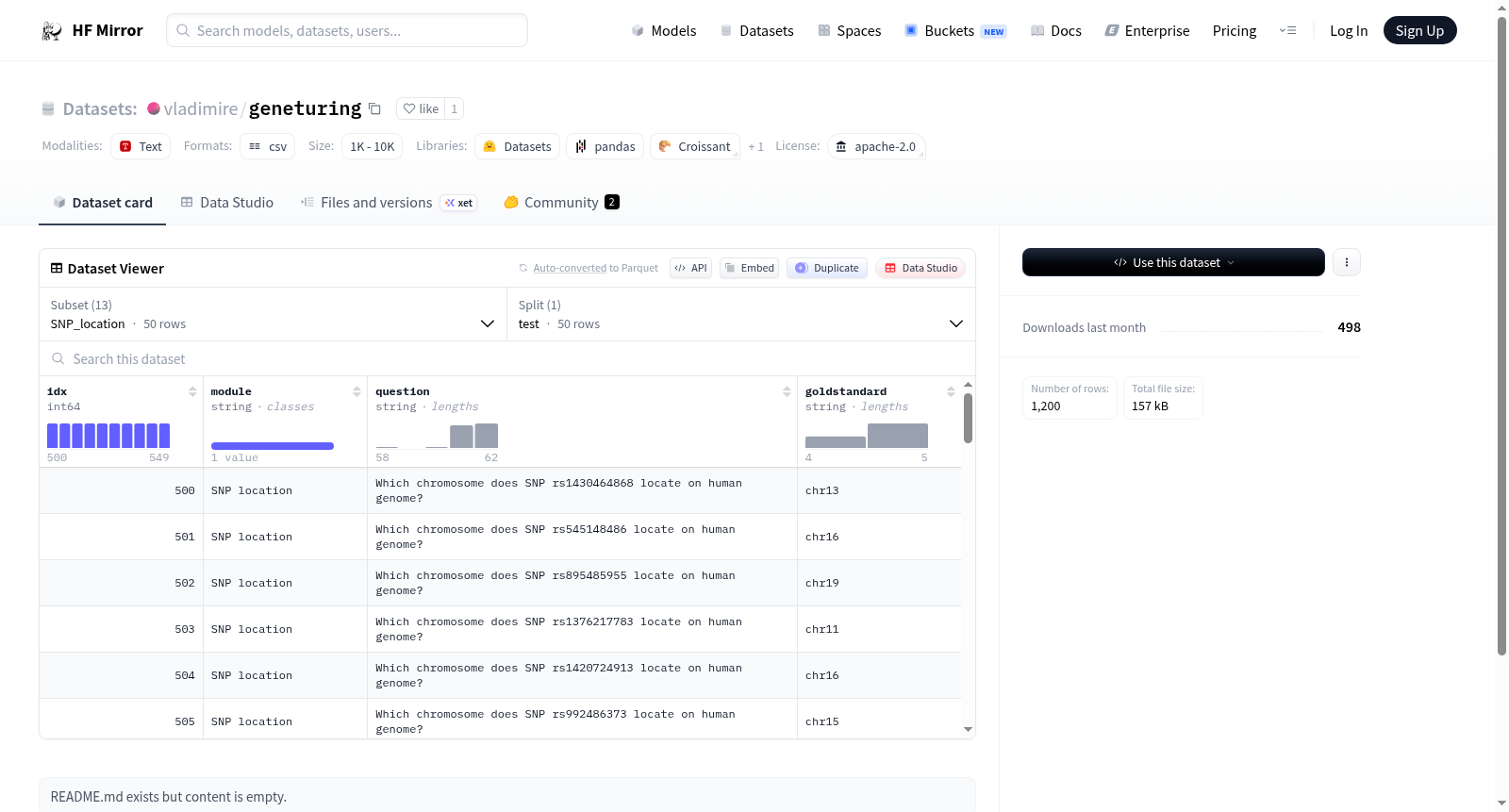
Task: Click the Duplicate button
Action: (x=827, y=268)
